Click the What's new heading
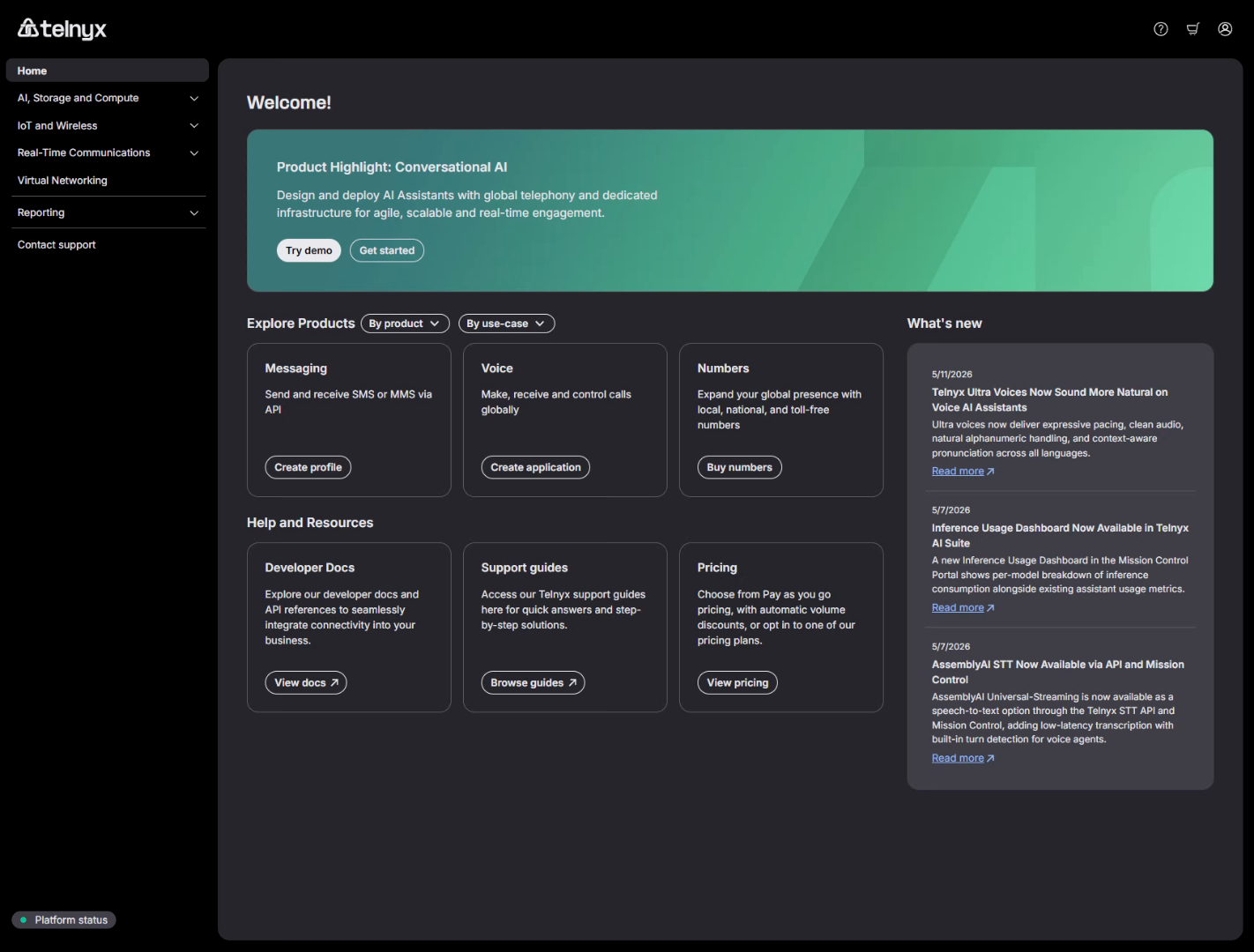This screenshot has width=1254, height=952. [944, 324]
